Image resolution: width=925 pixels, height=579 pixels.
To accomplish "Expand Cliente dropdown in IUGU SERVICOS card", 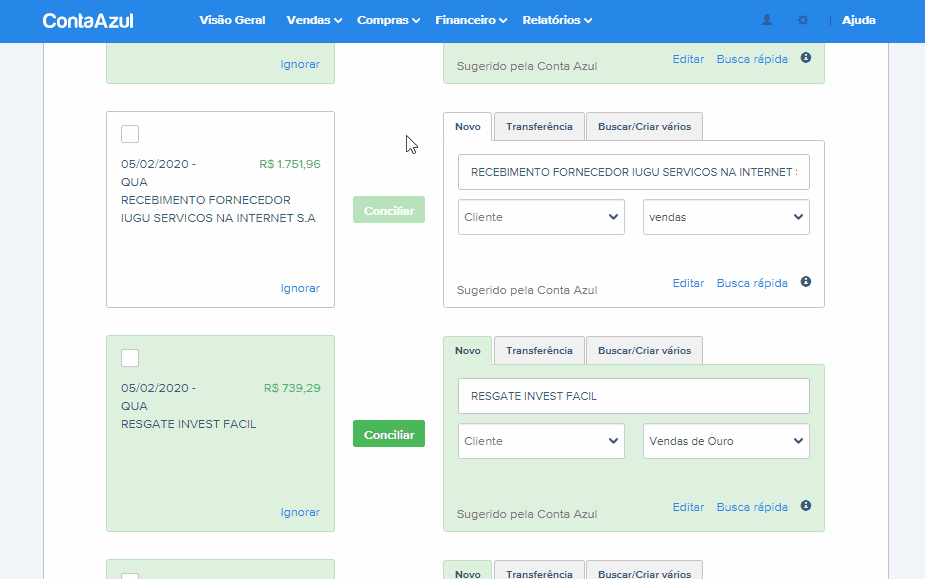I will (541, 217).
